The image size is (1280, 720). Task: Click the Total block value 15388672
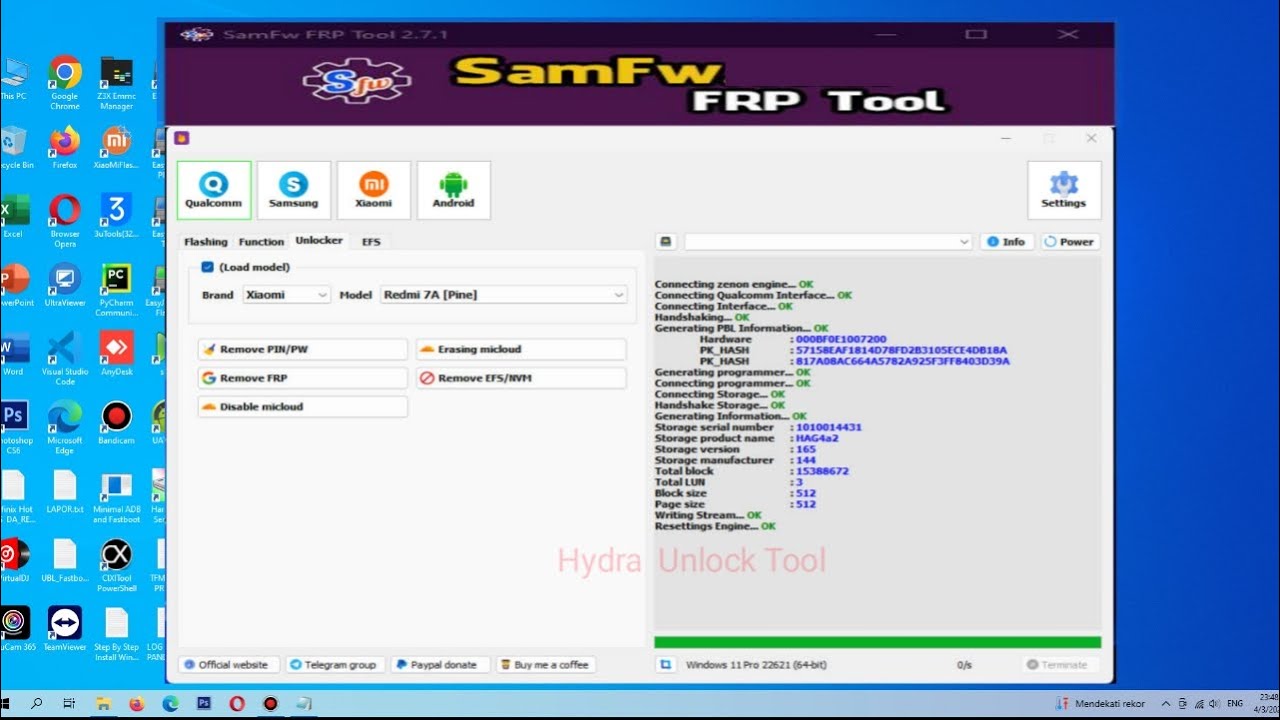click(x=822, y=471)
